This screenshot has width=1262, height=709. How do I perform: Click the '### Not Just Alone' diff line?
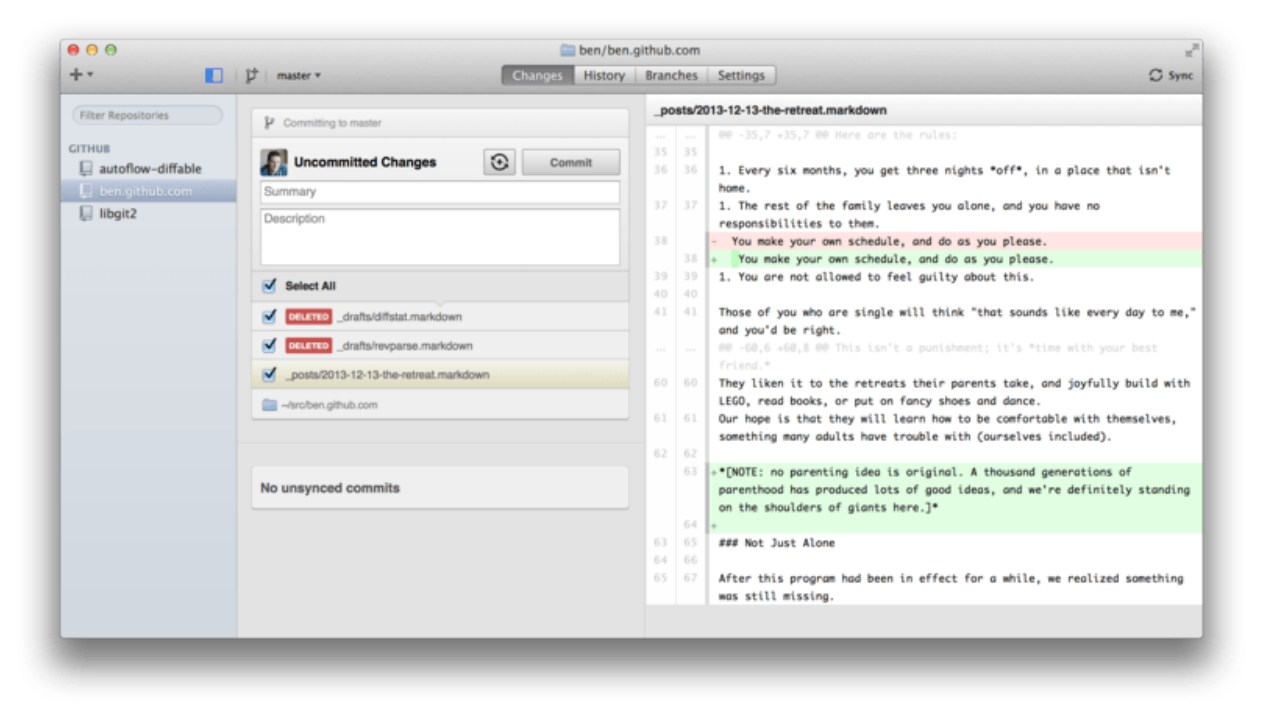coord(776,543)
